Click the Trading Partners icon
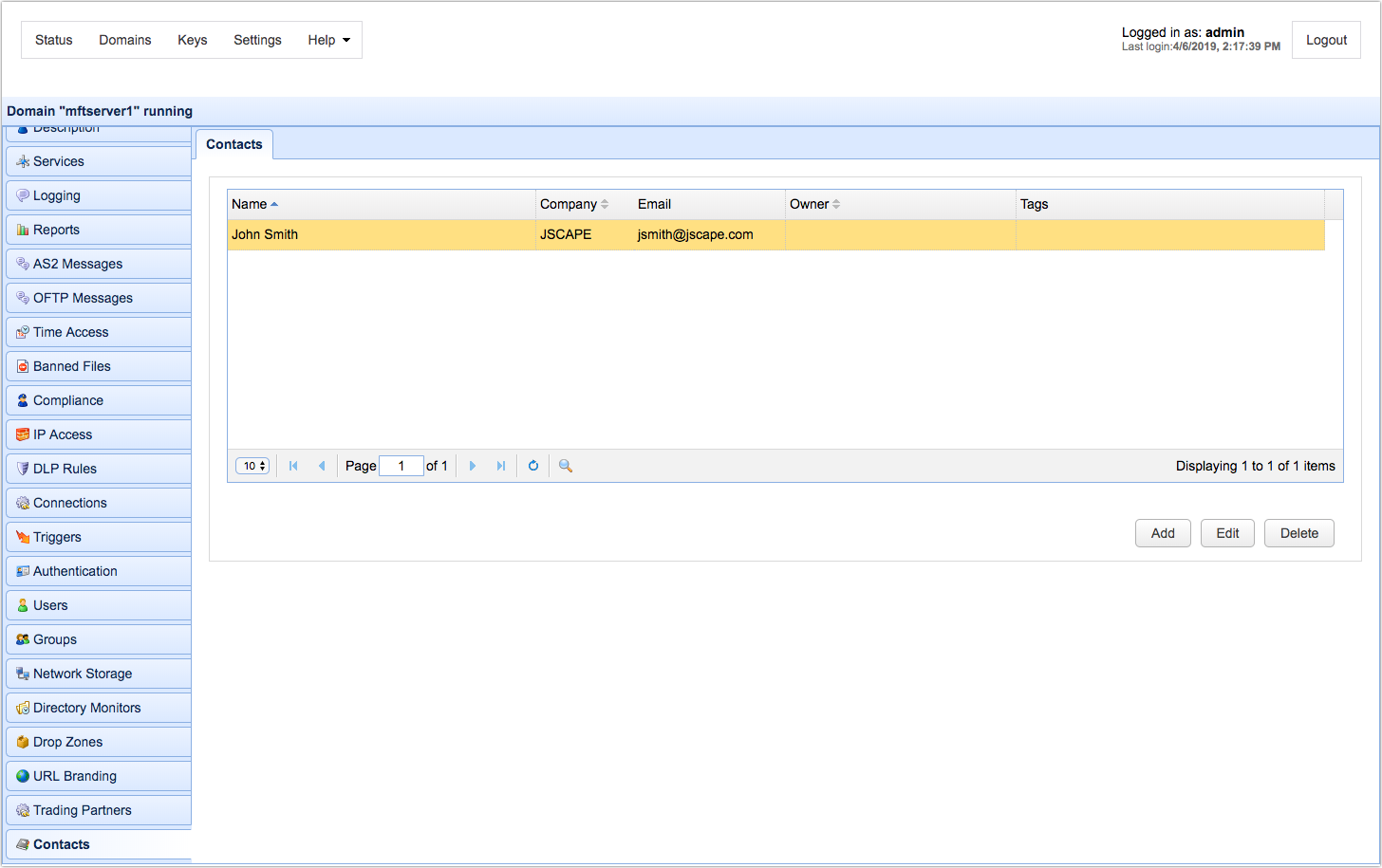This screenshot has height=868, width=1382. click(23, 810)
